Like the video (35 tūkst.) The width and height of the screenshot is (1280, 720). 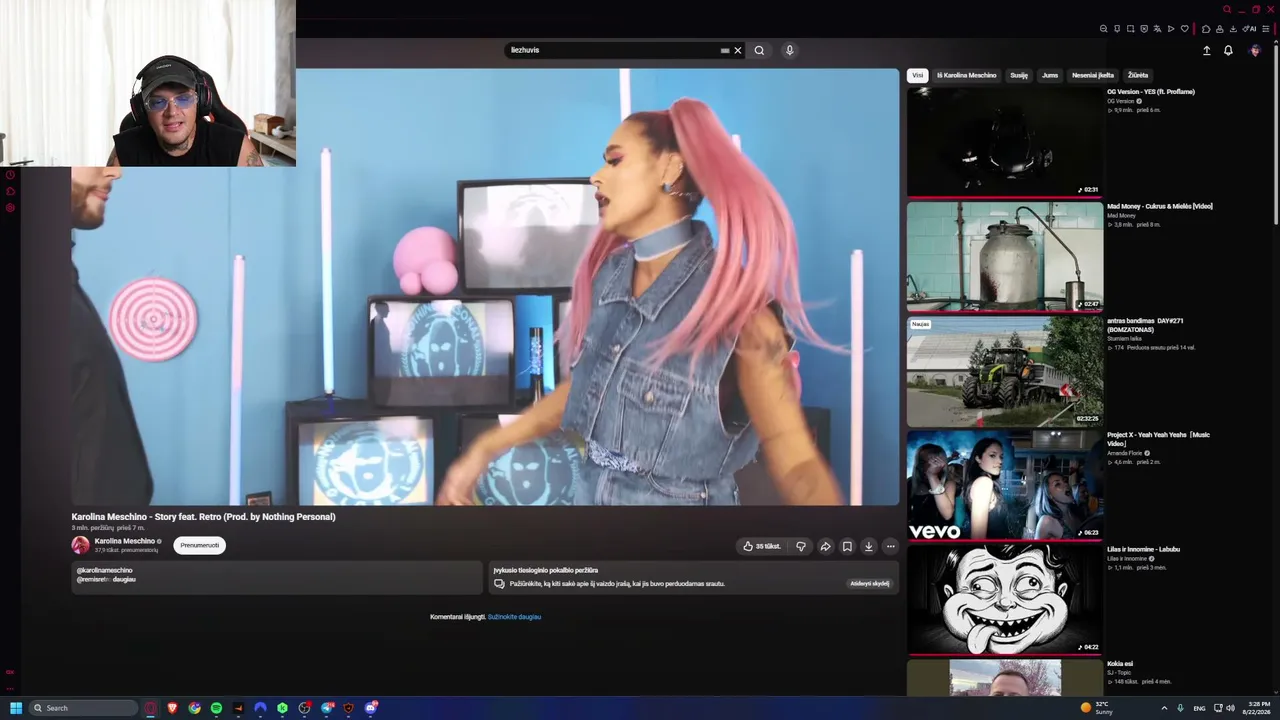pos(761,546)
